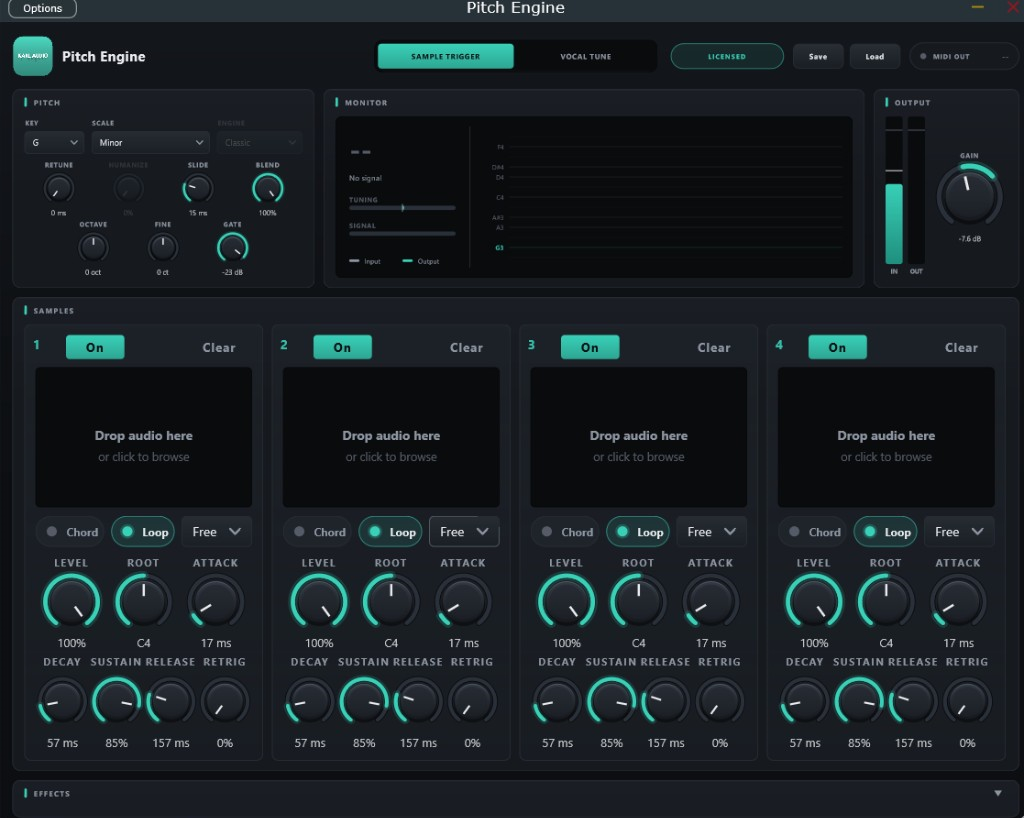1024x818 pixels.
Task: Switch to the Vocal Tune tab
Action: pyautogui.click(x=585, y=57)
